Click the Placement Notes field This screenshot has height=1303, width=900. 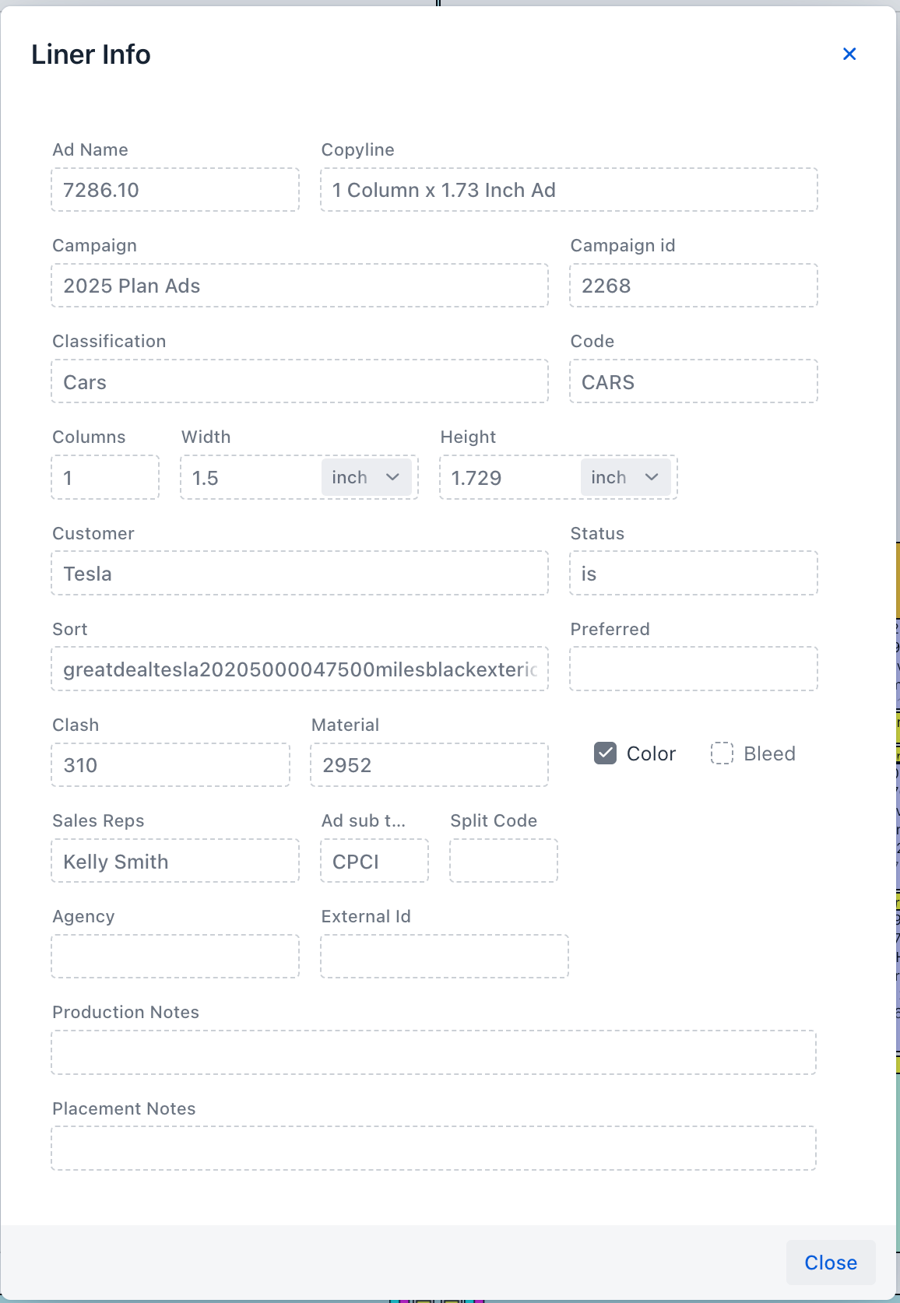(433, 1148)
